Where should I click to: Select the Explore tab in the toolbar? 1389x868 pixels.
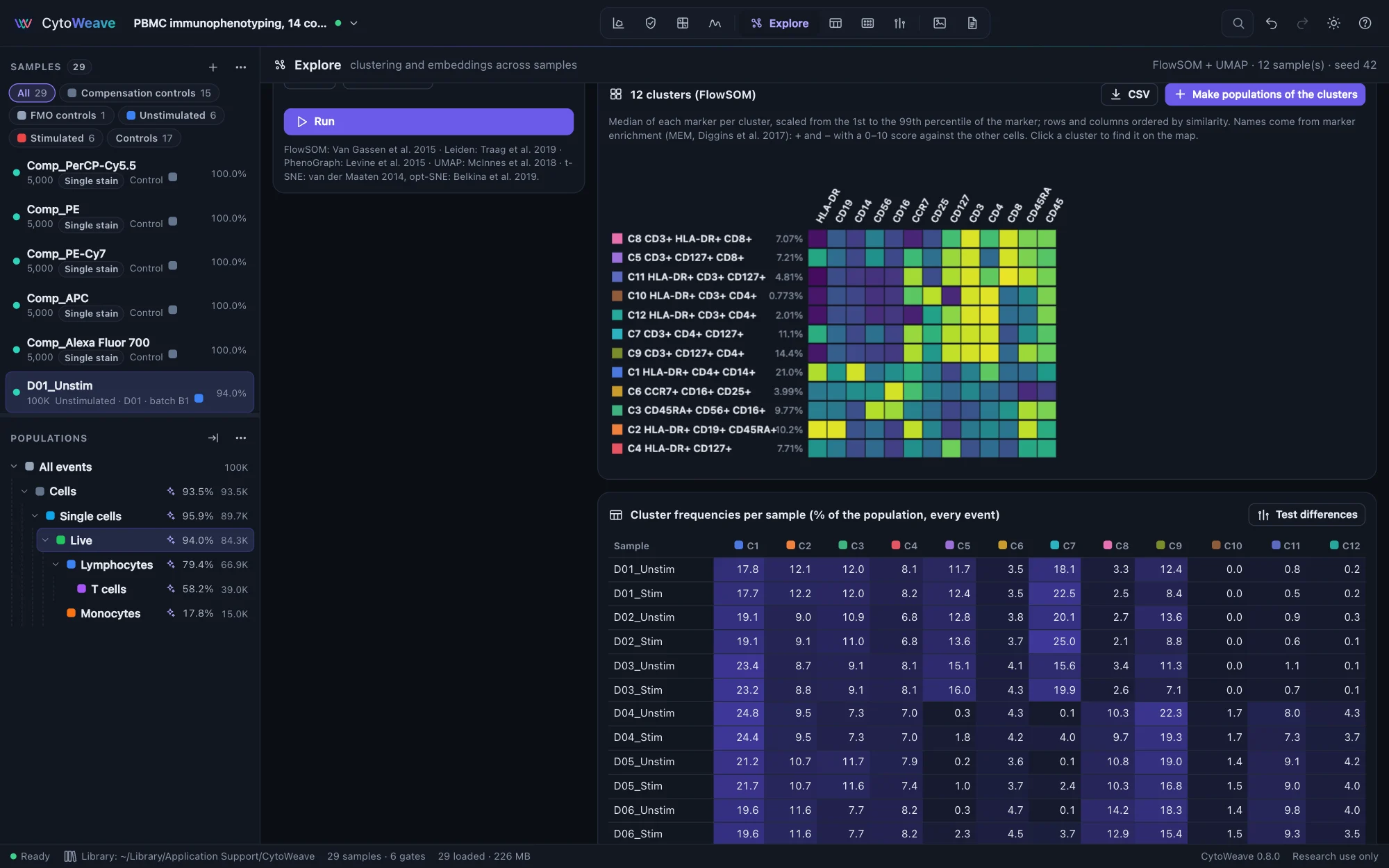(780, 23)
